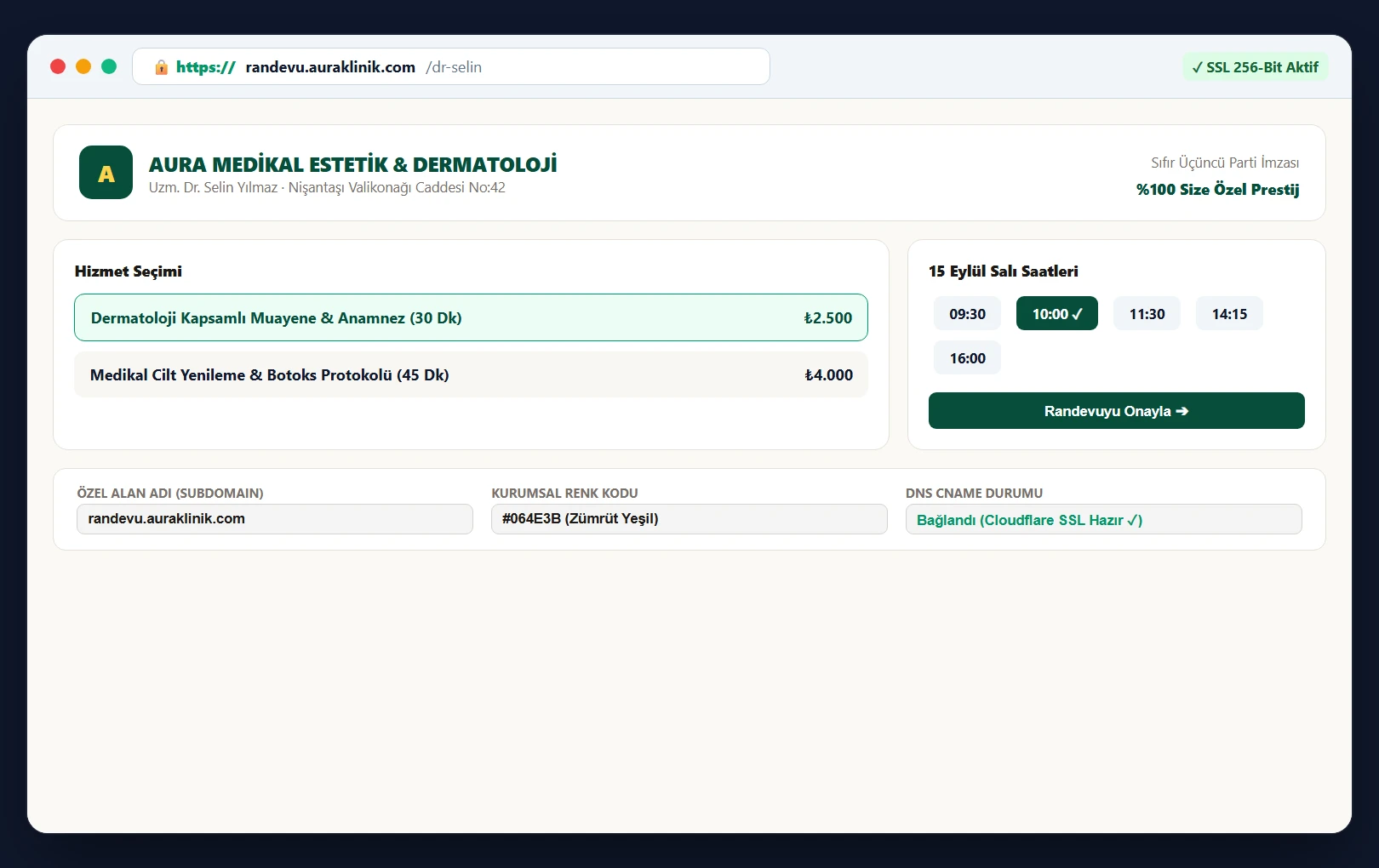1379x868 pixels.
Task: Click the Aura clinic 'A' logo
Action: [106, 173]
